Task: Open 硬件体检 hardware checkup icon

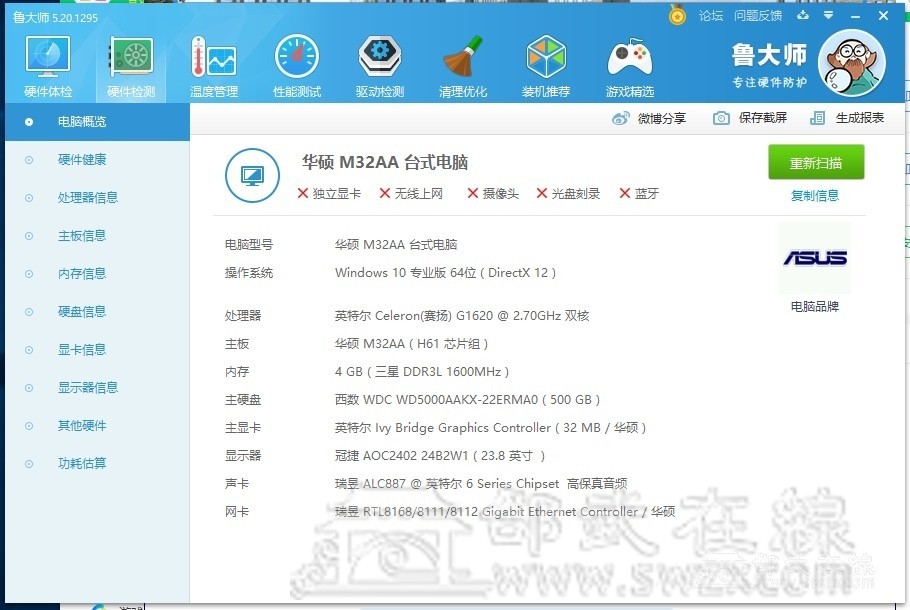Action: click(47, 60)
